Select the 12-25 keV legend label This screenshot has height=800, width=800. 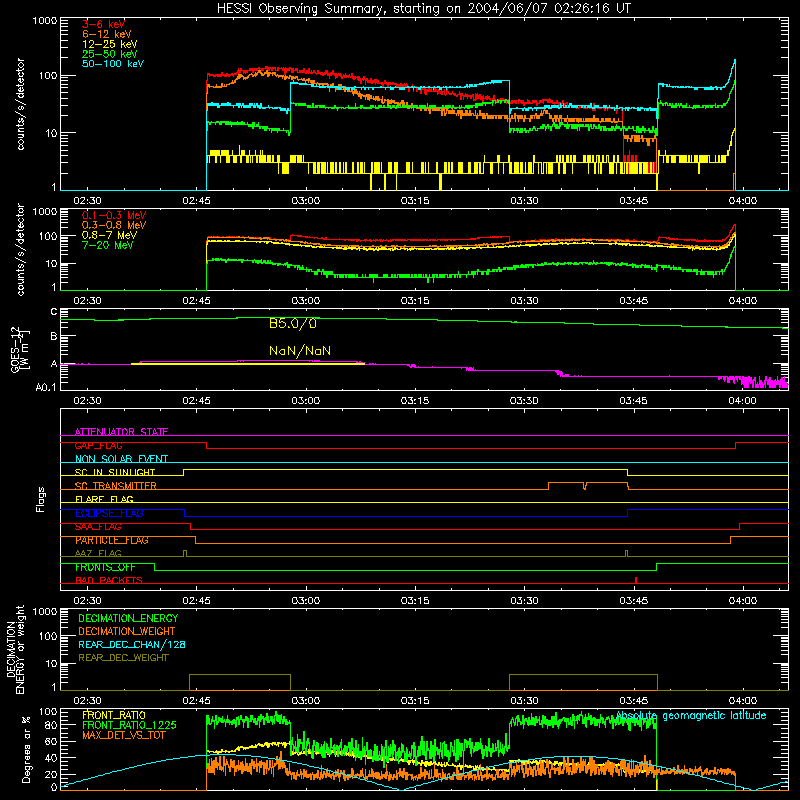[109, 44]
